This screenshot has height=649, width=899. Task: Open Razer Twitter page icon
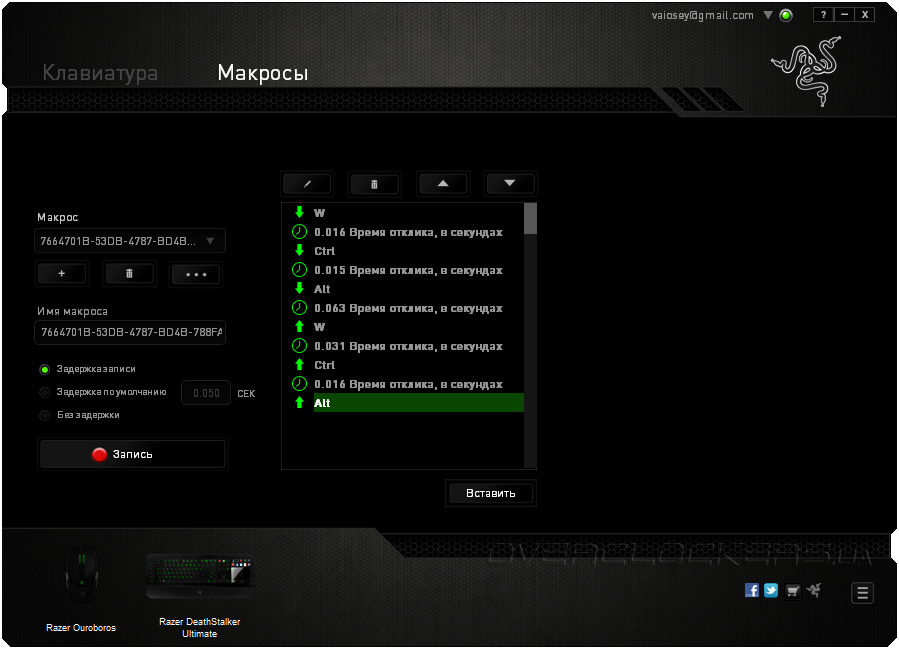pyautogui.click(x=771, y=590)
